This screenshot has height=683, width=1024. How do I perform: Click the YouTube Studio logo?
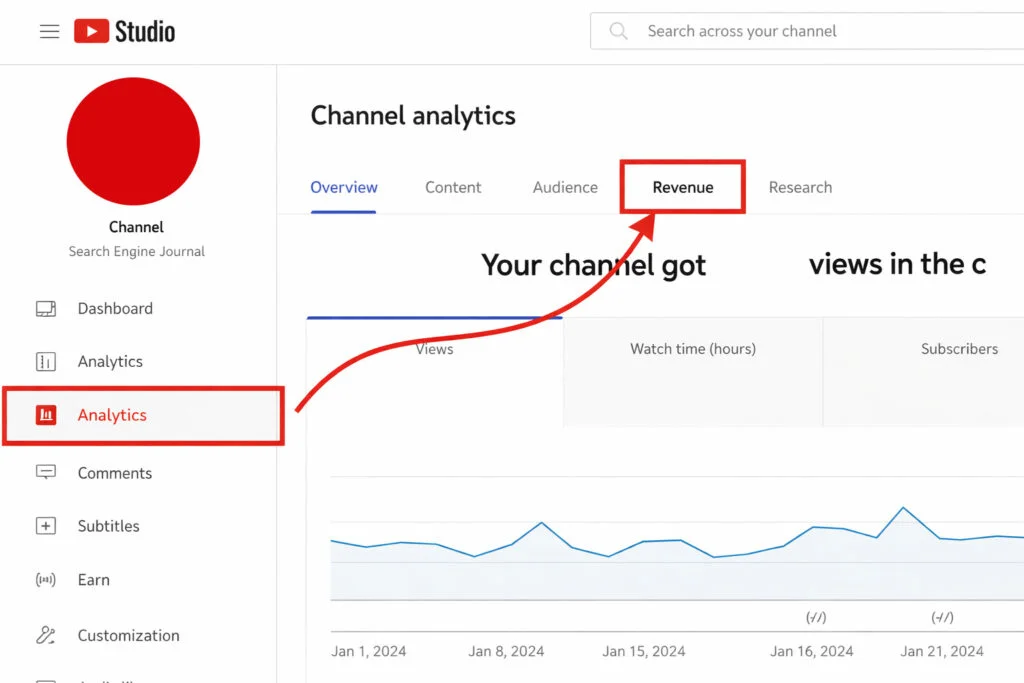click(124, 32)
